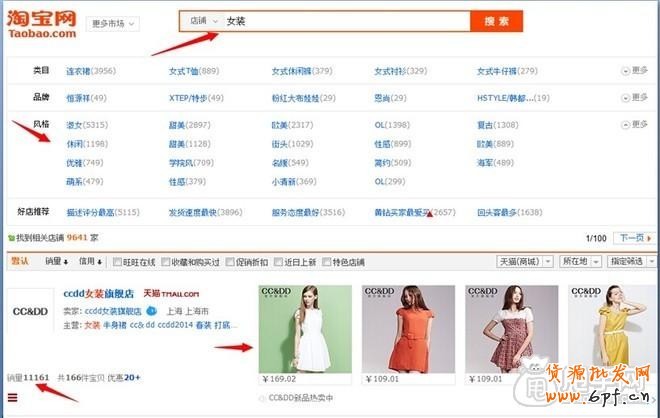The width and height of the screenshot is (660, 418).
Task: Click the green shop icon near 找到相关店铺
Action: pyautogui.click(x=11, y=238)
